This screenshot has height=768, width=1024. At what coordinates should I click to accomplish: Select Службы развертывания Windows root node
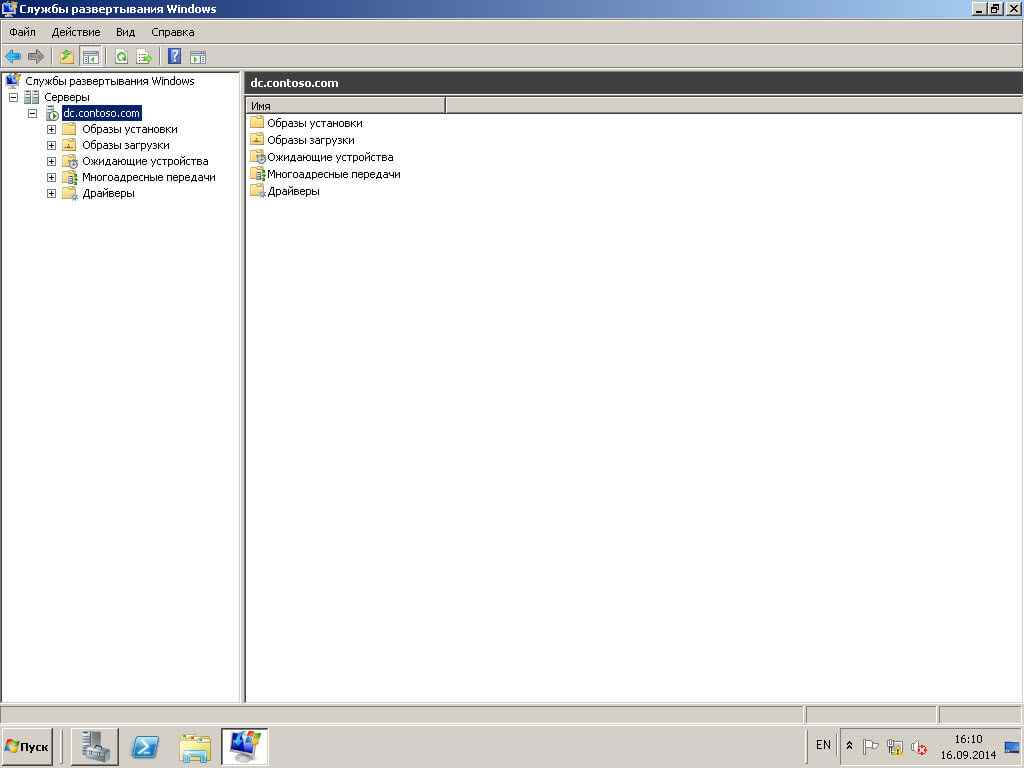(110, 81)
